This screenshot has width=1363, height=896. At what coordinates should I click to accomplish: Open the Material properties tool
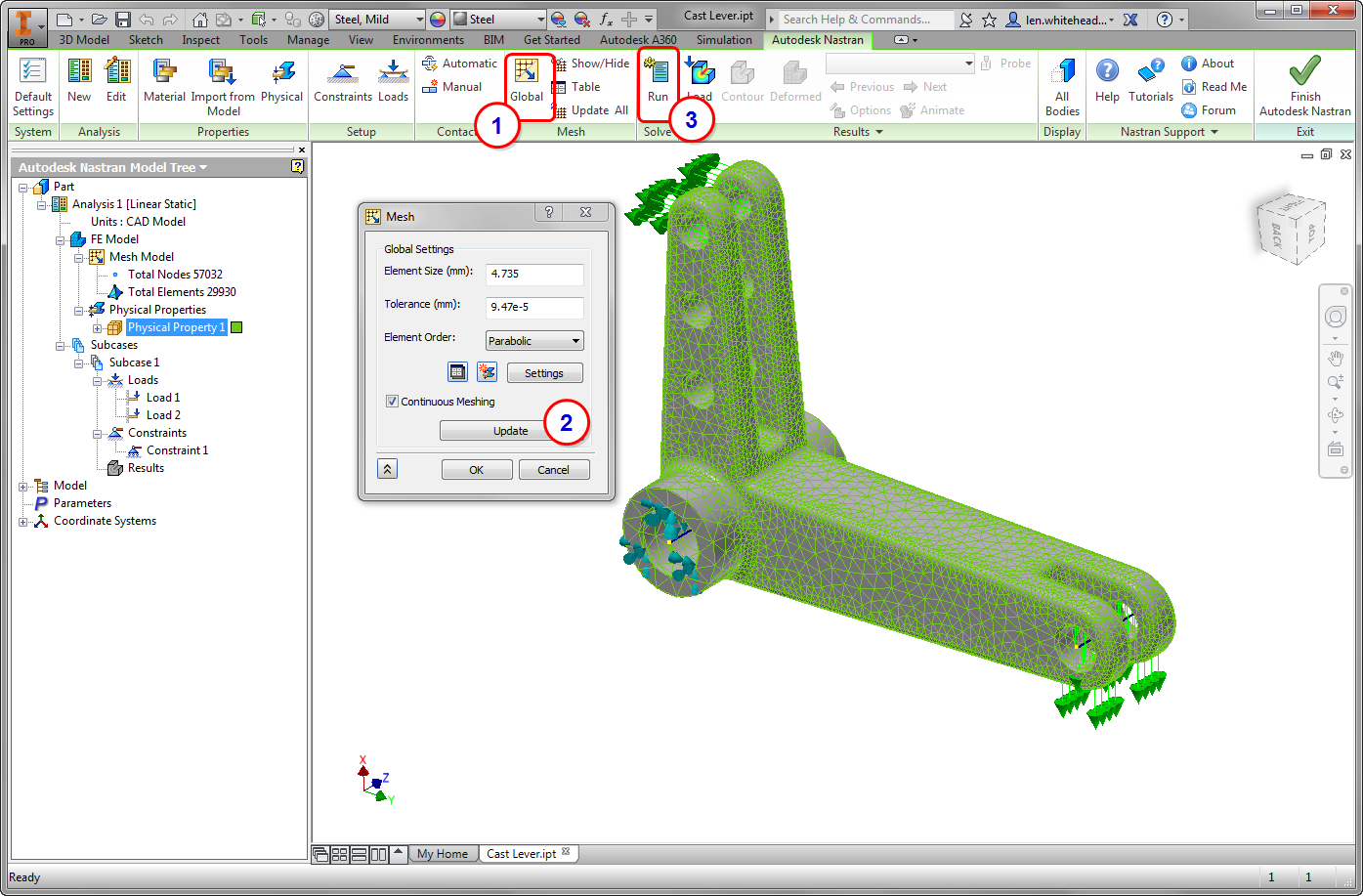tap(164, 80)
